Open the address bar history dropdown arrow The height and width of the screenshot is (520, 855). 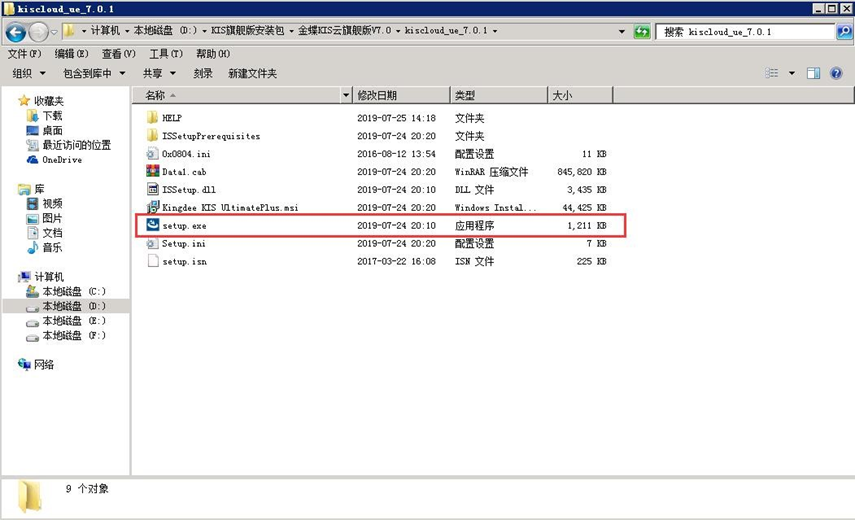[622, 32]
